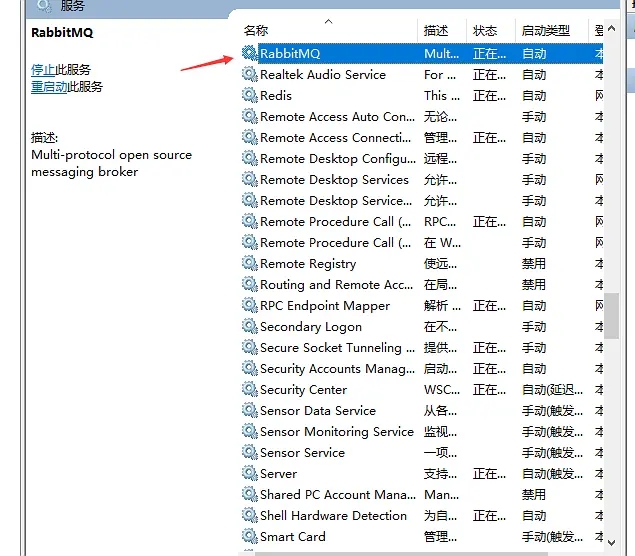The height and width of the screenshot is (556, 635).
Task: Select Sensor Data Service entry
Action: tap(318, 411)
